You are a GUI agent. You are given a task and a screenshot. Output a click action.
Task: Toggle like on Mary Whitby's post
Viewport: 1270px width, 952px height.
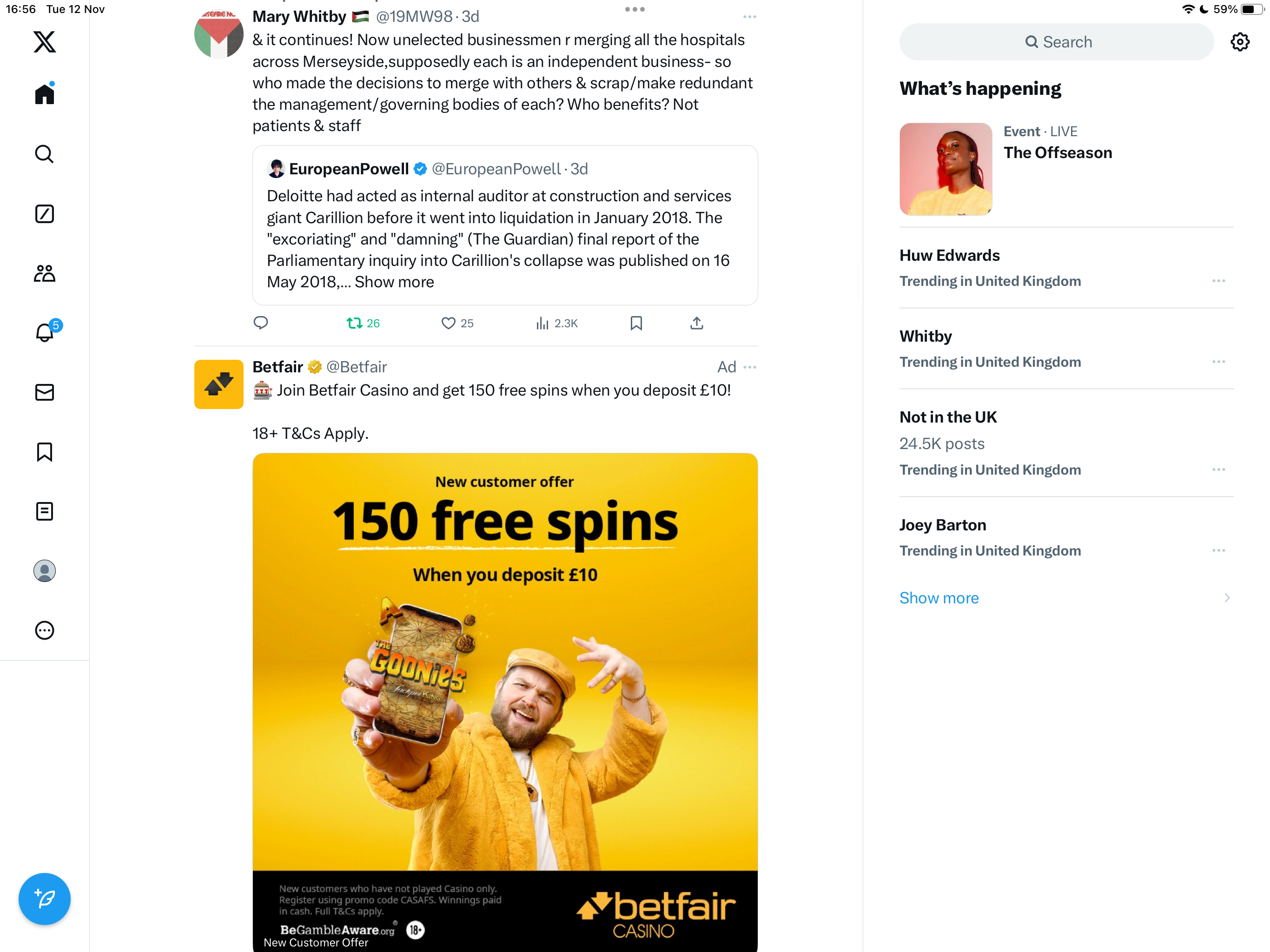[x=457, y=323]
